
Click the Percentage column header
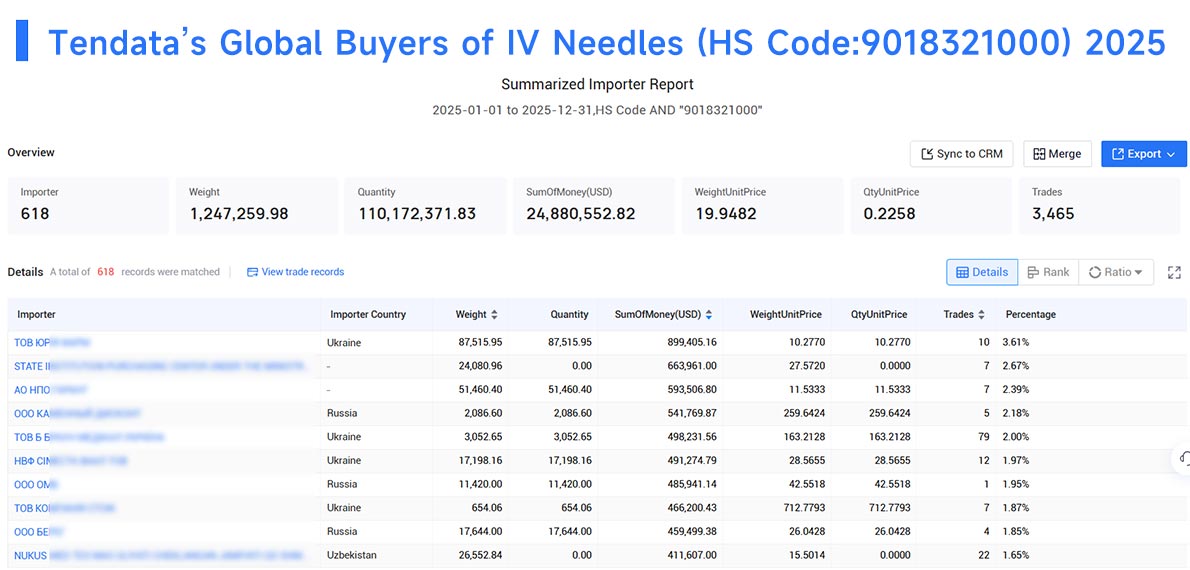click(x=1031, y=314)
